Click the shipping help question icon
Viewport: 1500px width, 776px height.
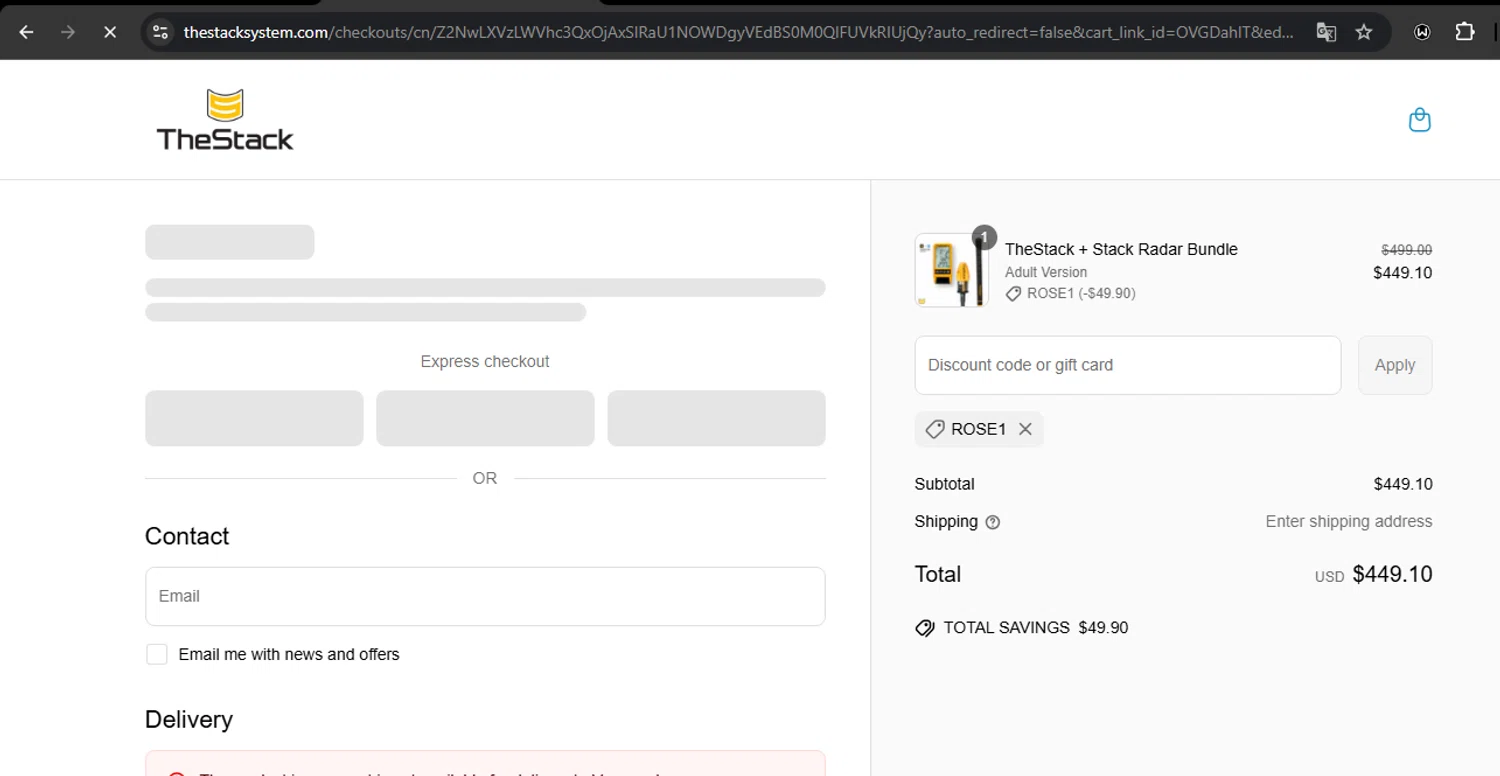pyautogui.click(x=992, y=522)
